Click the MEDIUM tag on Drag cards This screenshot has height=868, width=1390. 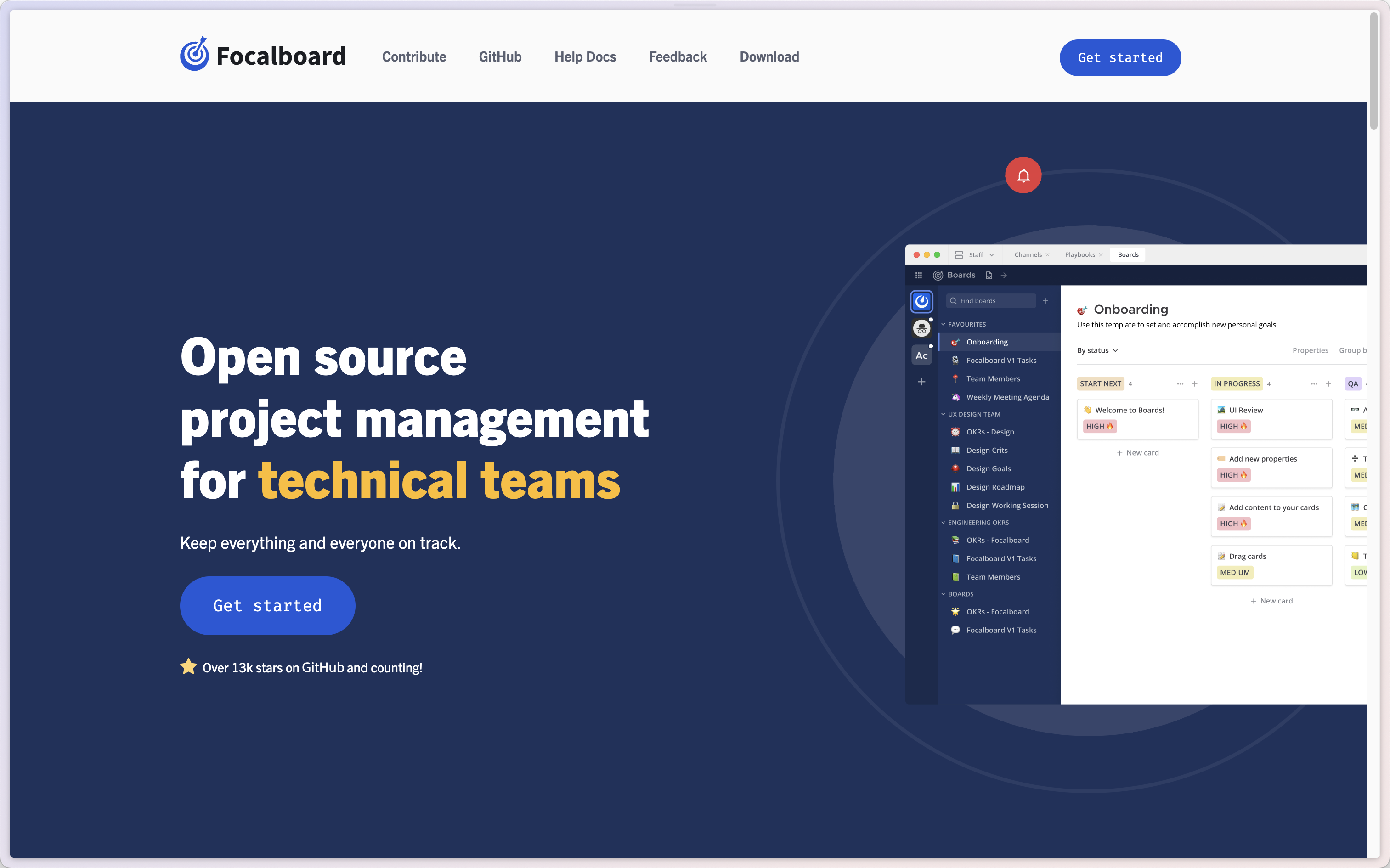1234,572
